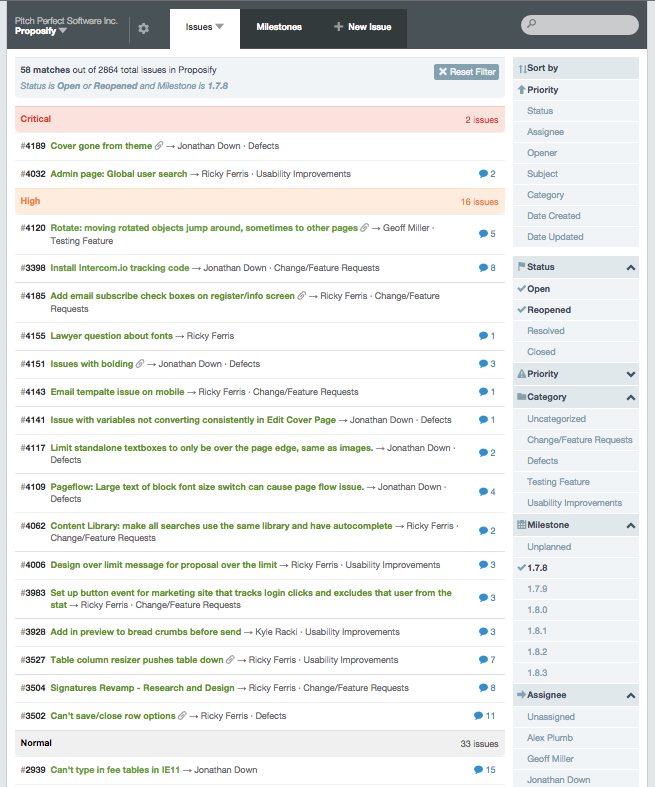Collapse the Status filter section
Screen dimensions: 655x787
click(x=631, y=268)
